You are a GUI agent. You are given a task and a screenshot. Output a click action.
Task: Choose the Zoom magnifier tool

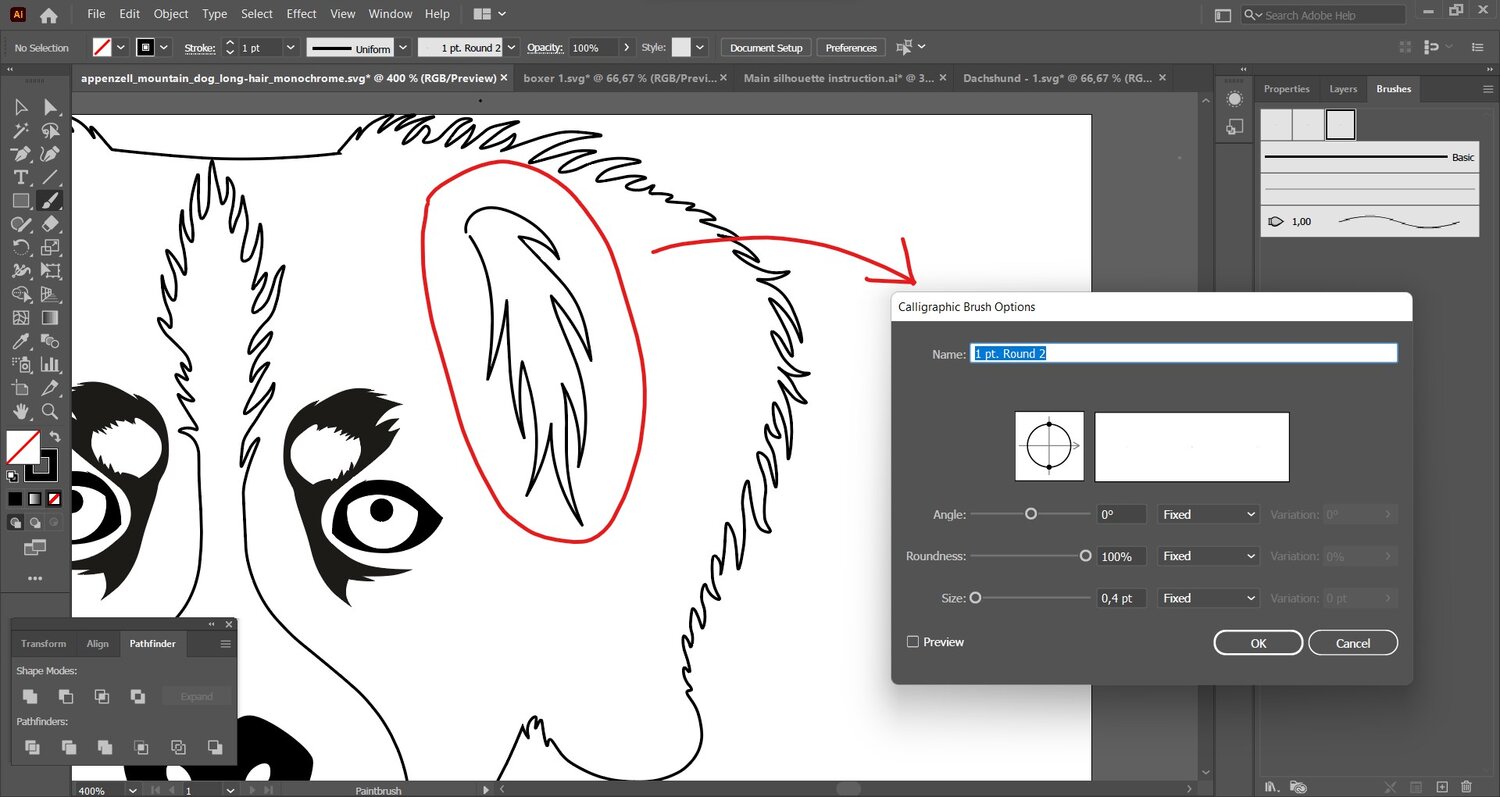[50, 412]
